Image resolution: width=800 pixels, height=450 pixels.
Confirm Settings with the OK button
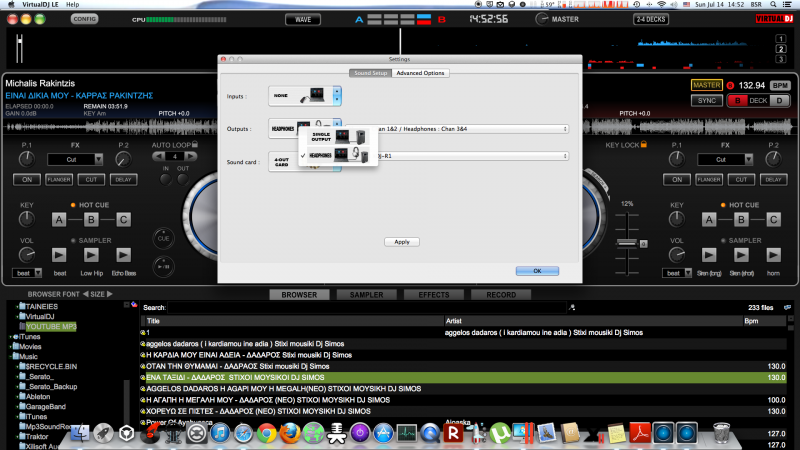pos(537,271)
